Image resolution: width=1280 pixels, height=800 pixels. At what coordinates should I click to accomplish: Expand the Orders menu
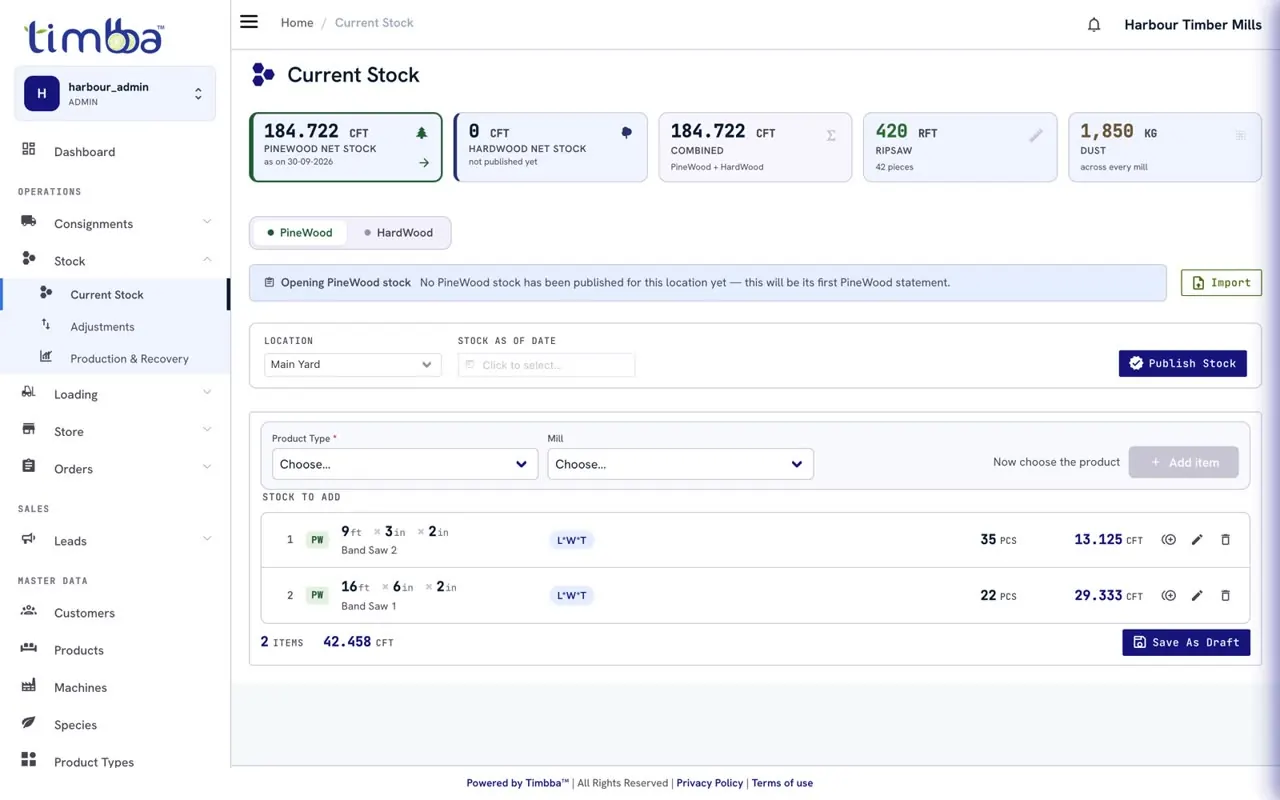point(116,468)
